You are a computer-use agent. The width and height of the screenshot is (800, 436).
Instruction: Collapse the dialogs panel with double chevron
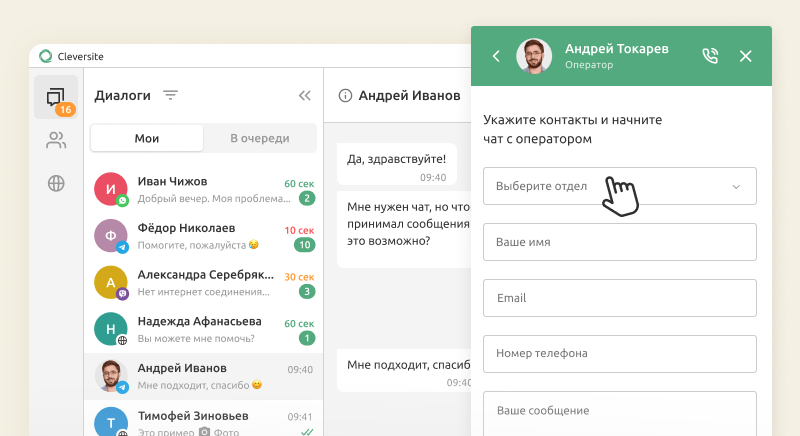tap(305, 96)
